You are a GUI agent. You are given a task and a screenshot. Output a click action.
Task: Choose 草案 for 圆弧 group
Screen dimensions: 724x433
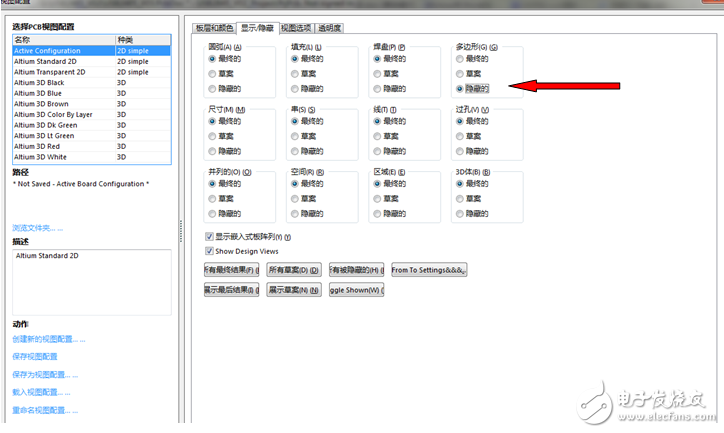tap(214, 73)
